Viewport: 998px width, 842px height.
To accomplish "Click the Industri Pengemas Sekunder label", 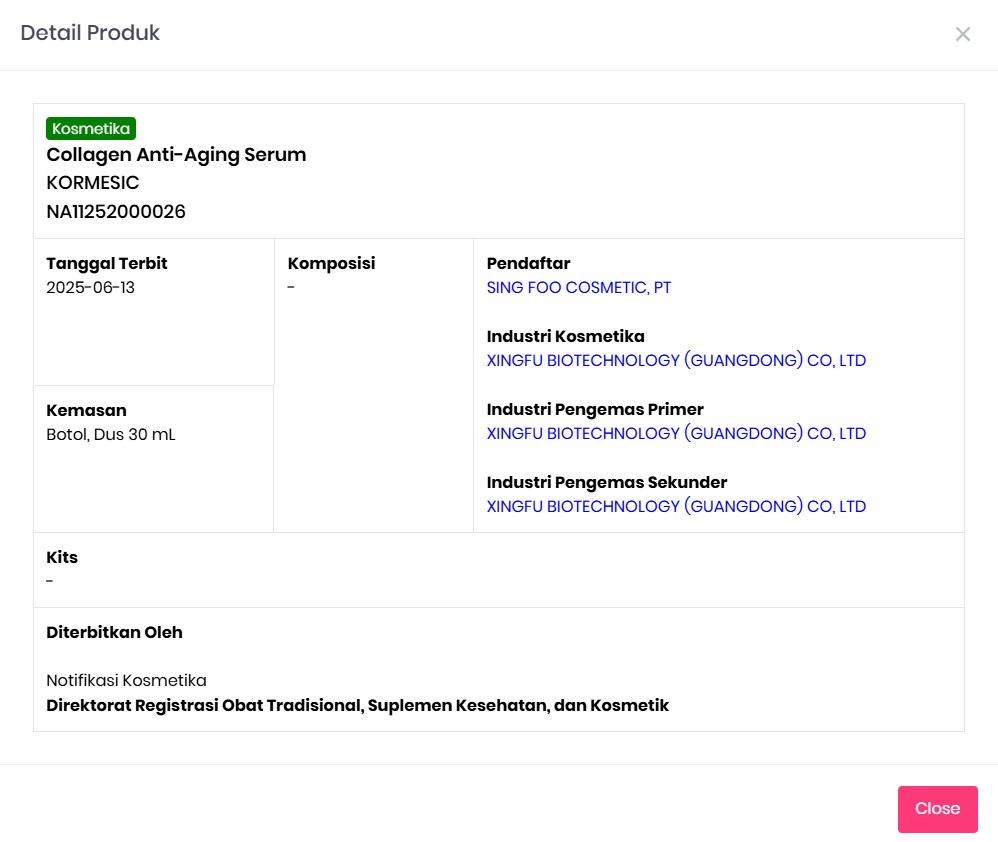I will click(x=607, y=483).
